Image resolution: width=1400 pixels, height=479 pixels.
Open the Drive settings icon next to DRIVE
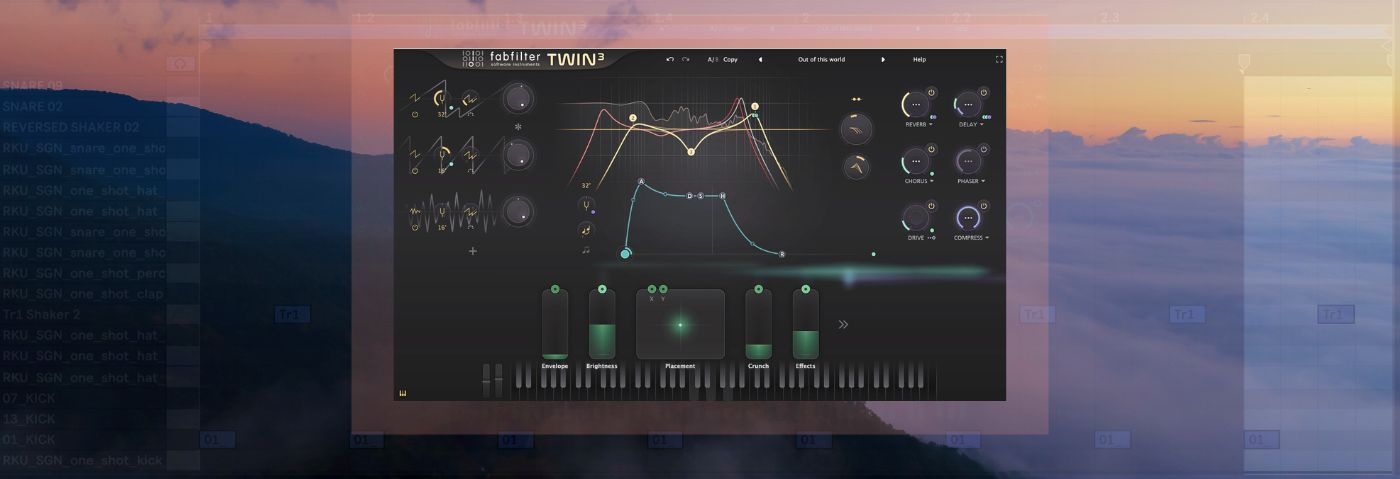931,238
